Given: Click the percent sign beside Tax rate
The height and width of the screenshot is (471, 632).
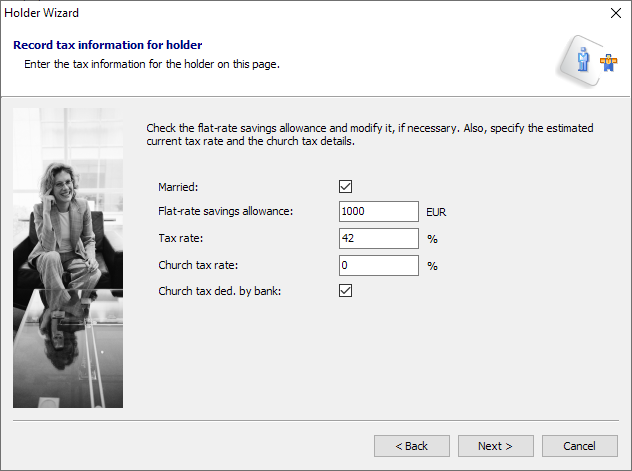Looking at the screenshot, I should [432, 240].
